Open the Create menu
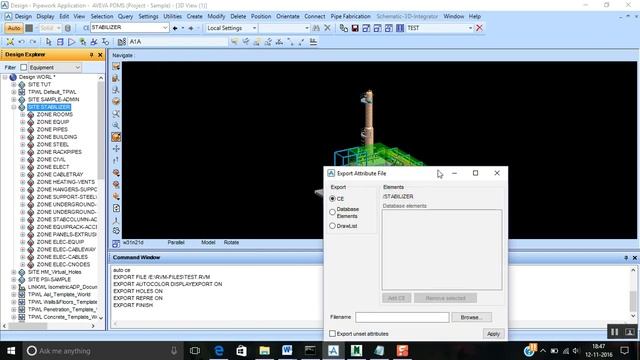The width and height of the screenshot is (640, 360). pos(195,16)
